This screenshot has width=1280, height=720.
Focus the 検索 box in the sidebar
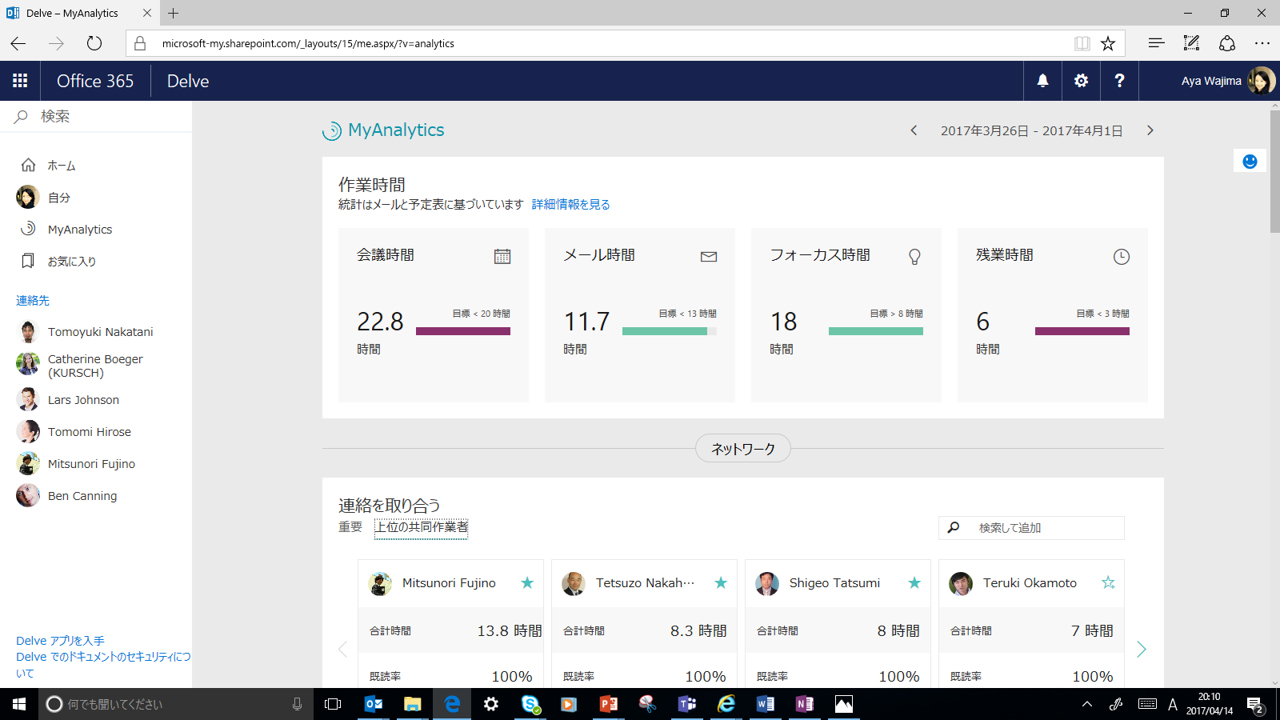(x=96, y=117)
